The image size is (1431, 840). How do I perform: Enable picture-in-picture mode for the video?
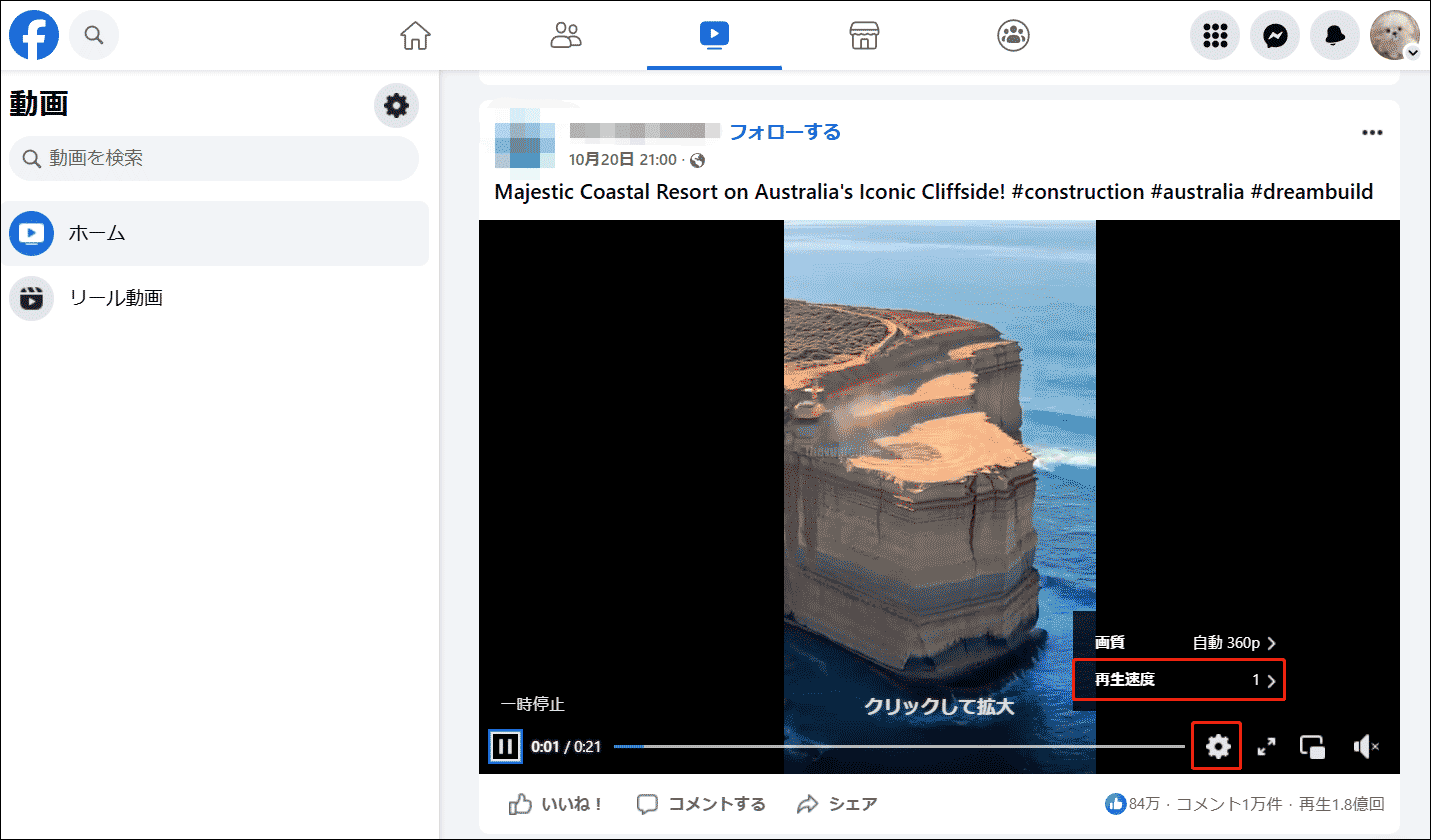tap(1312, 746)
